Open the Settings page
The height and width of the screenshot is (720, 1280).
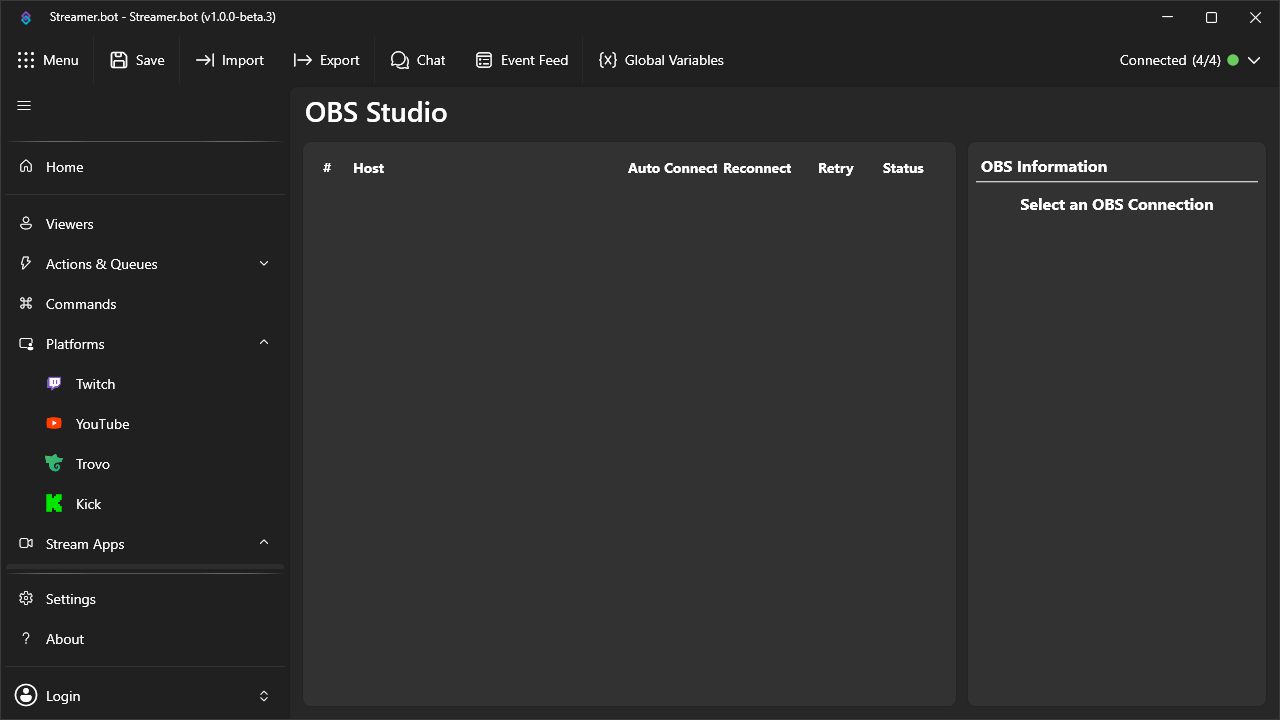71,598
